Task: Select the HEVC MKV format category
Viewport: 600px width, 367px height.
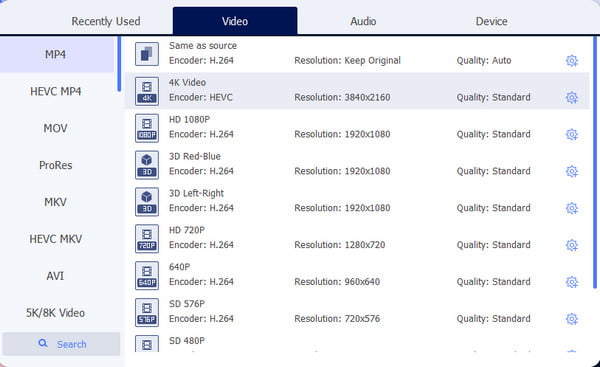Action: [57, 239]
